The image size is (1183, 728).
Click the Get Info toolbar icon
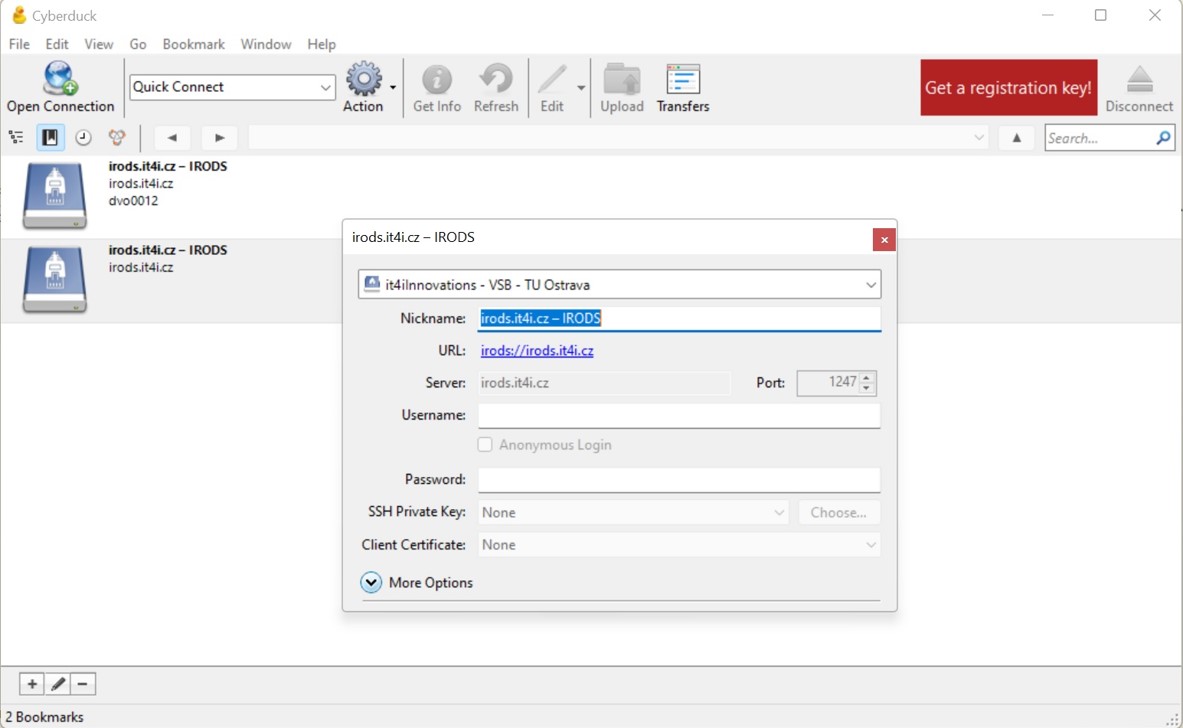click(437, 80)
